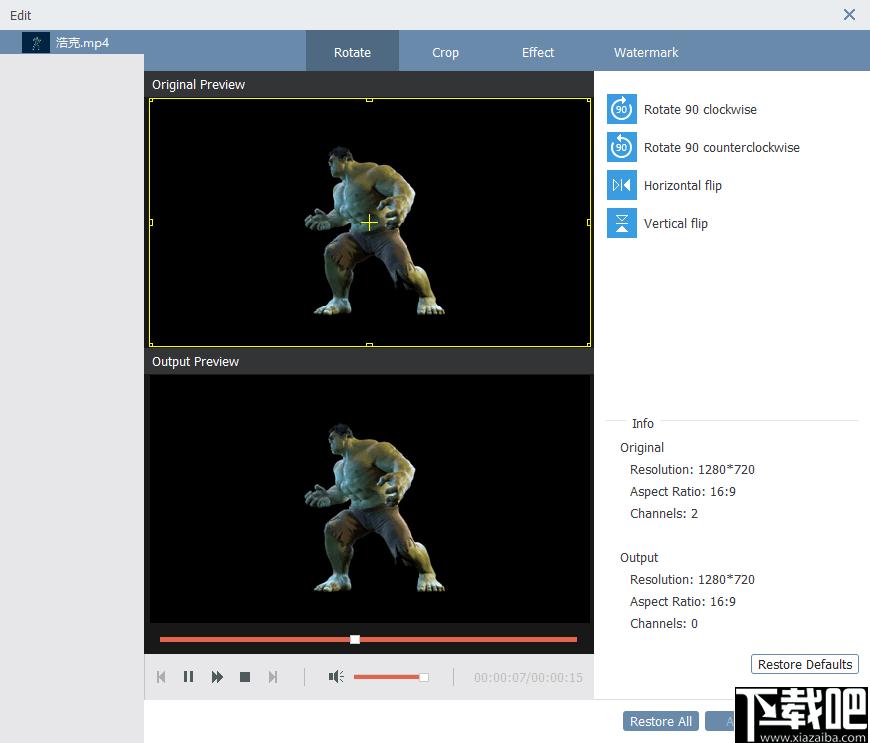Click the video progress slider handle

355,639
